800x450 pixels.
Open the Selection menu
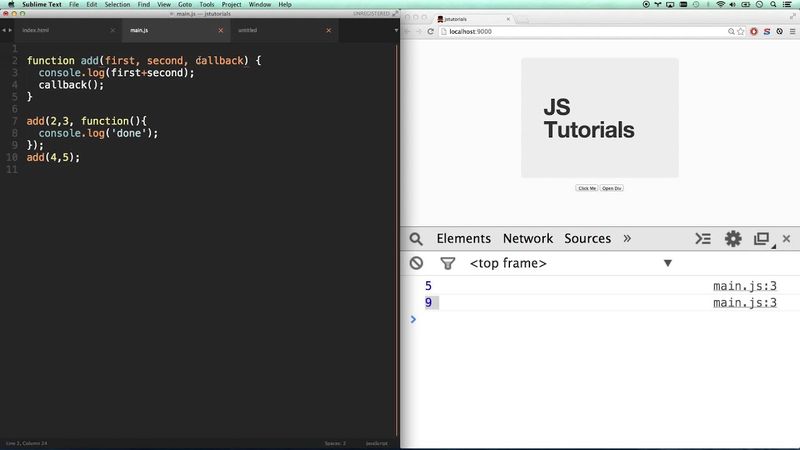[117, 5]
